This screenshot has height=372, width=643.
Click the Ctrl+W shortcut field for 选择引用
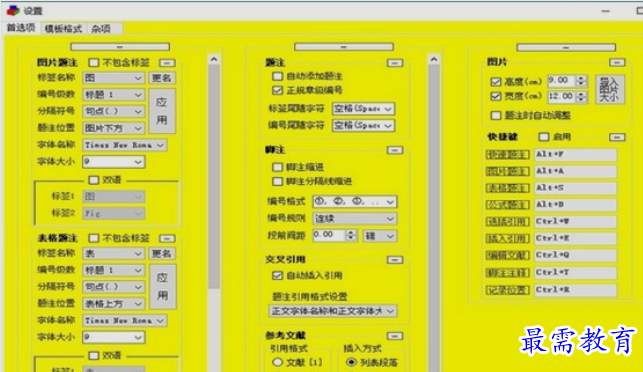point(575,221)
